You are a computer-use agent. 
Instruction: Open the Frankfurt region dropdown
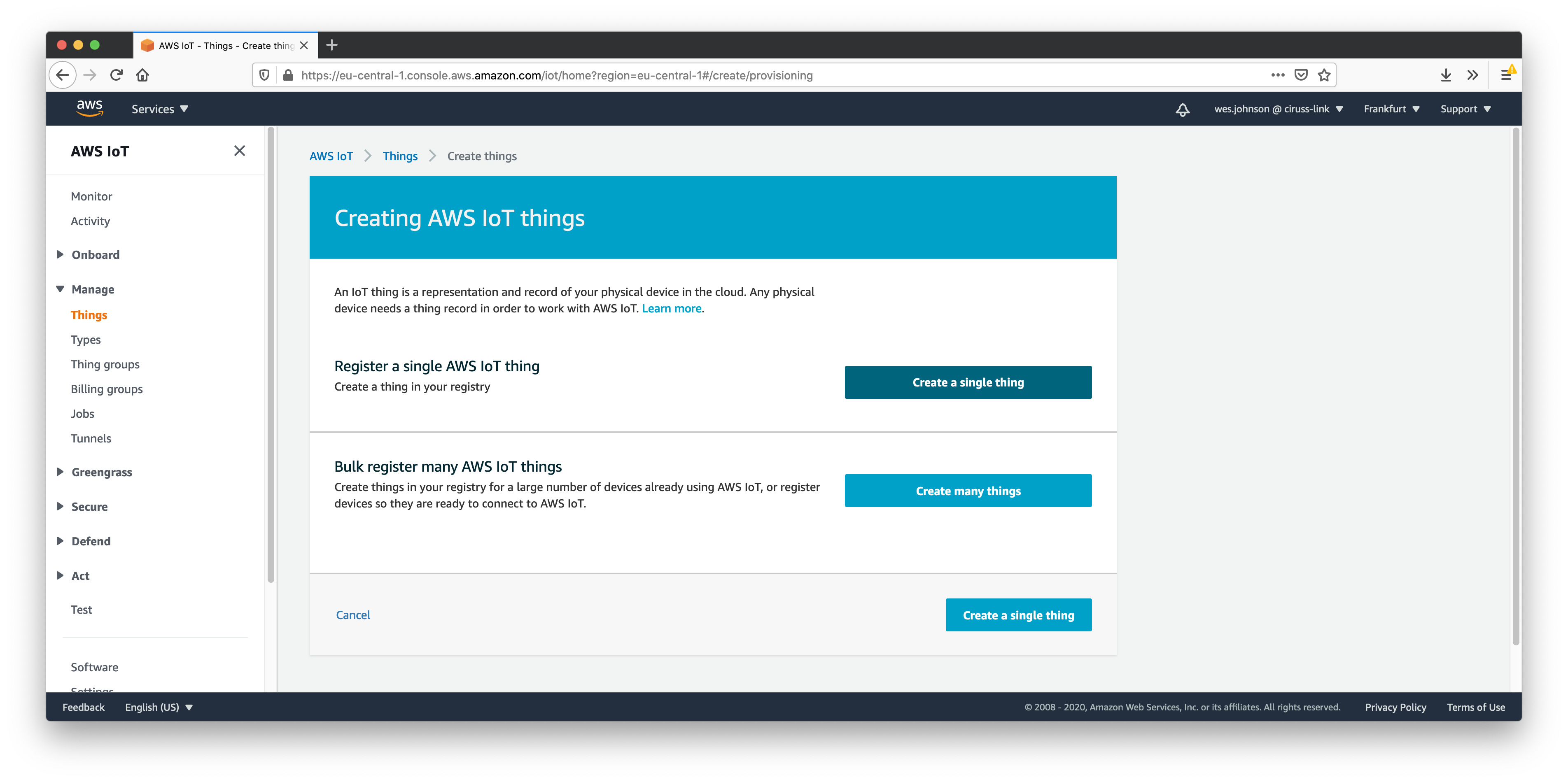click(x=1391, y=109)
